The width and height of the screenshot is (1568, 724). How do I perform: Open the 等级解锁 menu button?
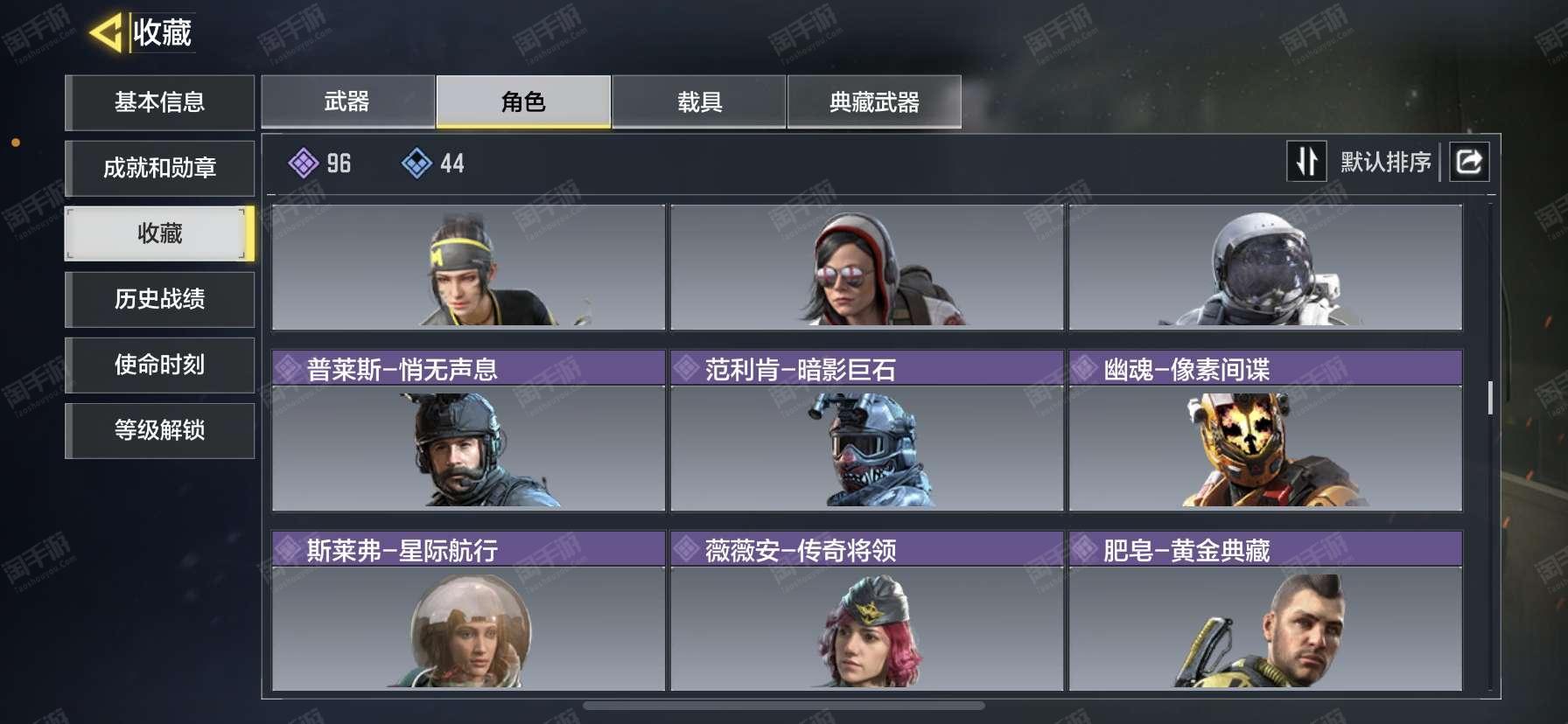[159, 430]
